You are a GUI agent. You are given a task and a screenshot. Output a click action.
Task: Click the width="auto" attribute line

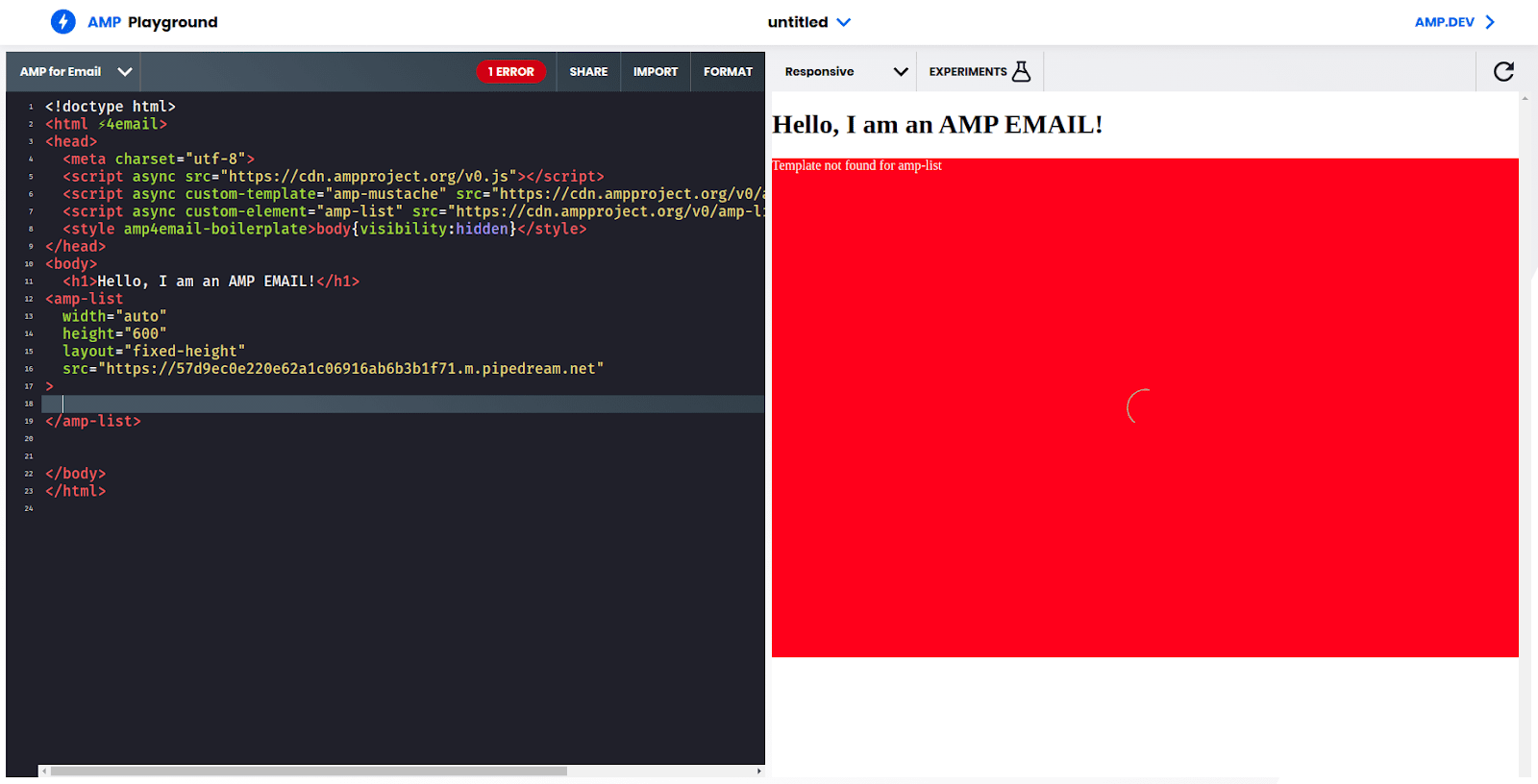[114, 316]
